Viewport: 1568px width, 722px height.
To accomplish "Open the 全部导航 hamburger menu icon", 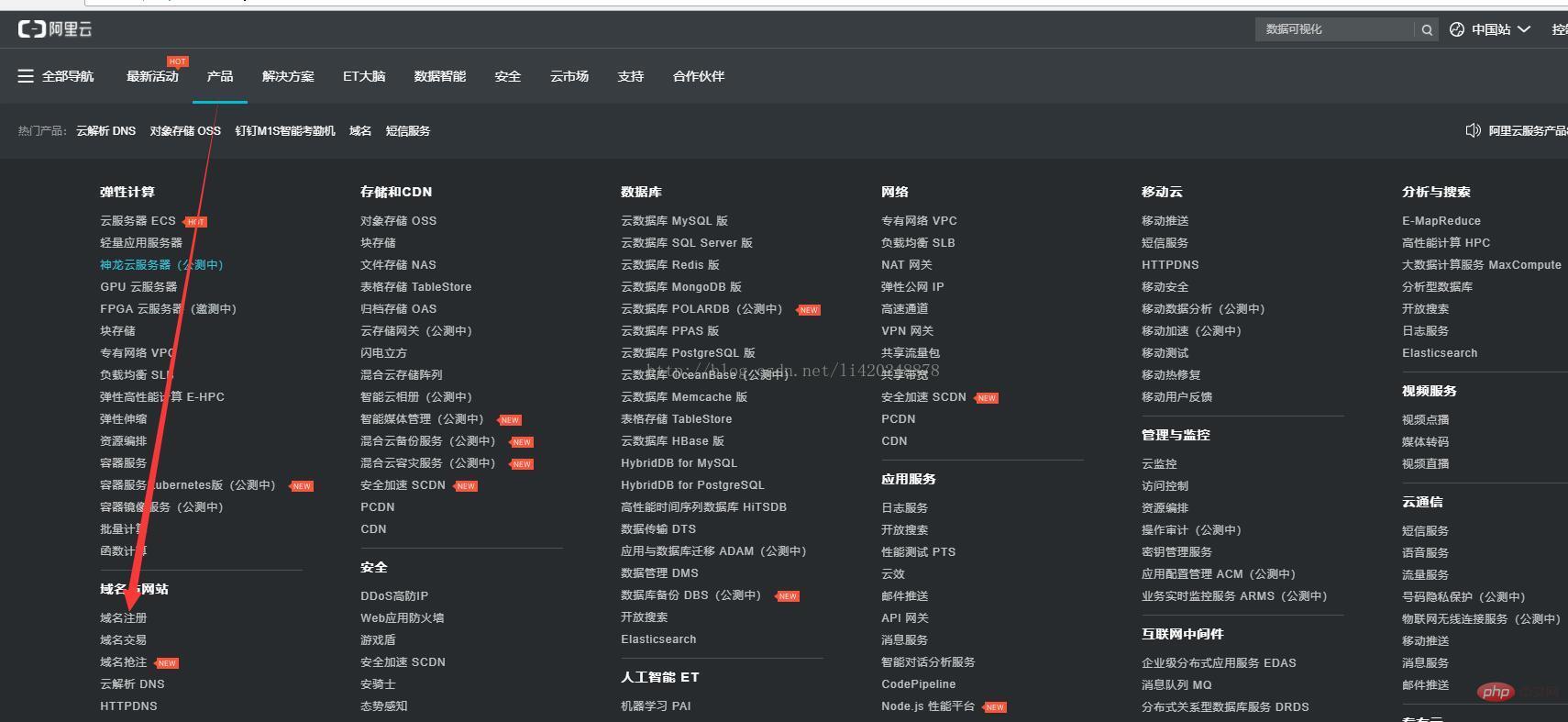I will click(26, 76).
